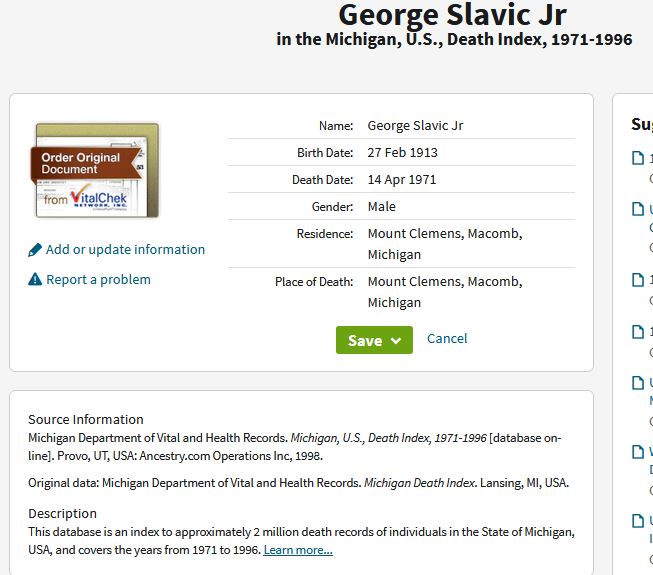Click the second suggested record document icon
The width and height of the screenshot is (653, 575).
coord(638,209)
